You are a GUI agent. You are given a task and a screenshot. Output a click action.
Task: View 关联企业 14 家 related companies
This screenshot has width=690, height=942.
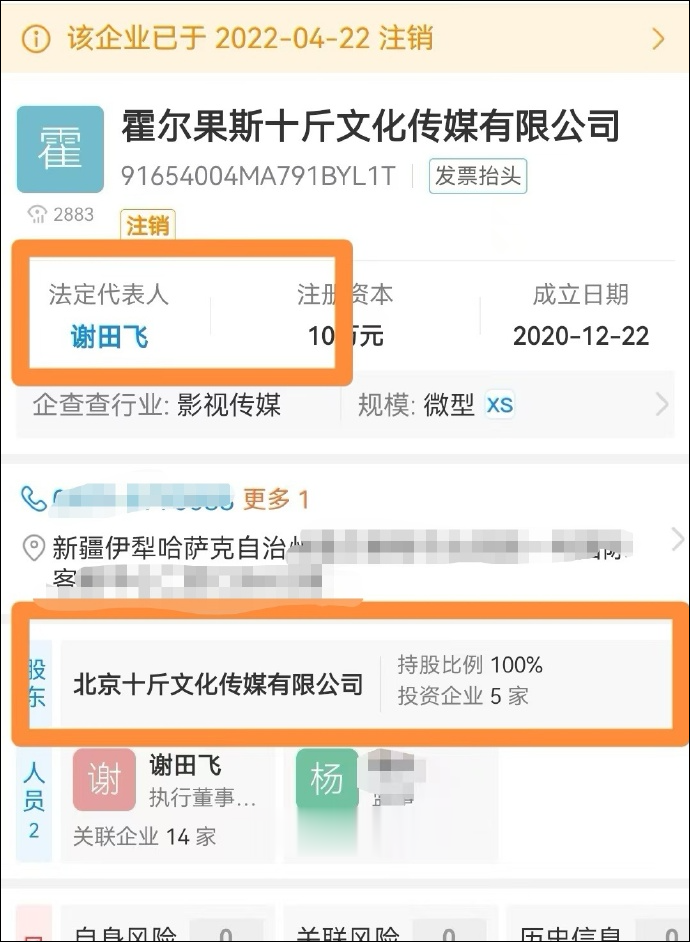tap(145, 836)
